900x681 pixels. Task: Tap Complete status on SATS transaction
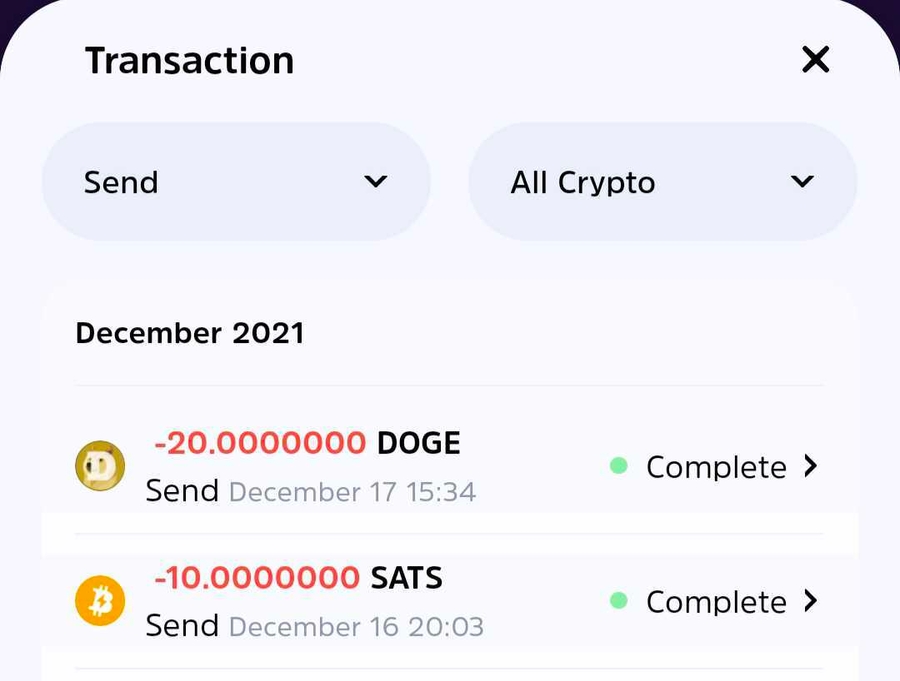point(716,602)
